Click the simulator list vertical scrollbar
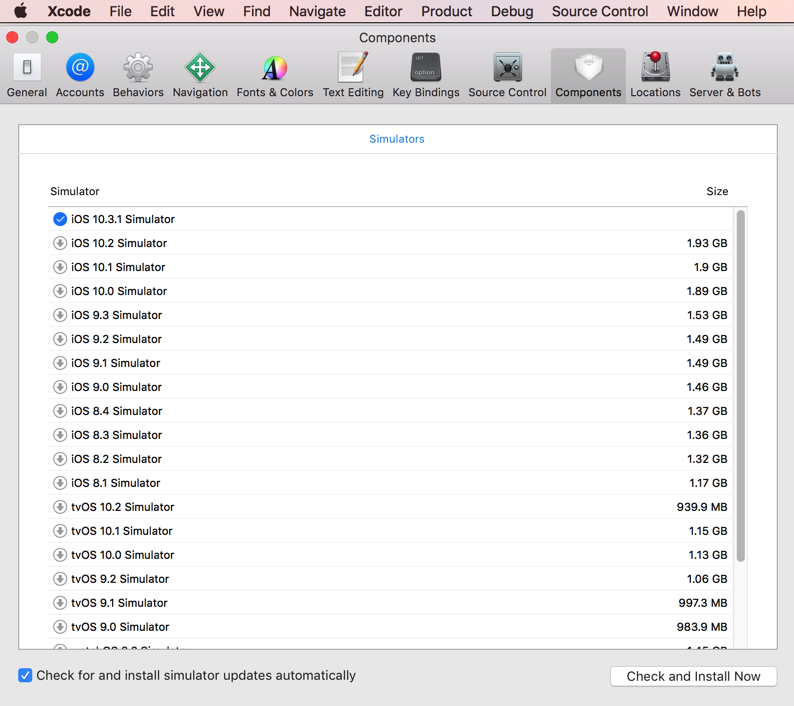794x706 pixels. (x=740, y=385)
